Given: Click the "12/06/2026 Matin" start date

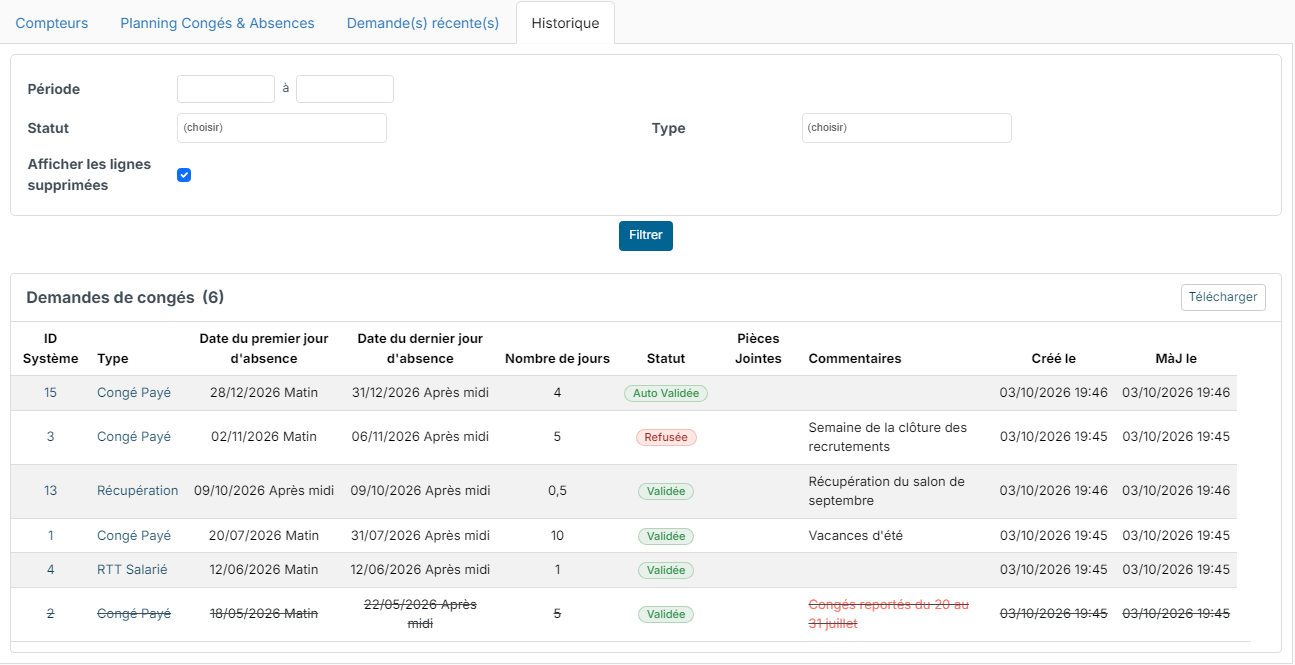Looking at the screenshot, I should 264,570.
